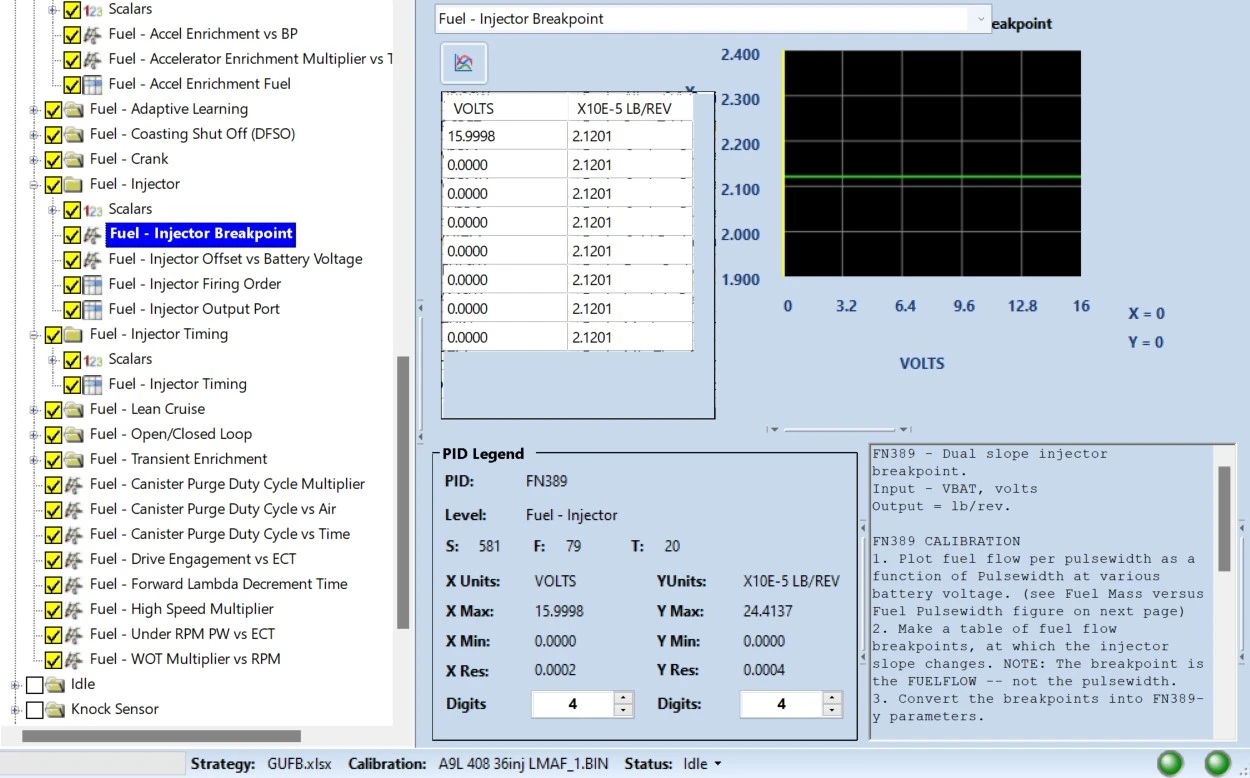Expand Scalars under Fuel - Injector
Viewport: 1250px width, 778px height.
[54, 209]
